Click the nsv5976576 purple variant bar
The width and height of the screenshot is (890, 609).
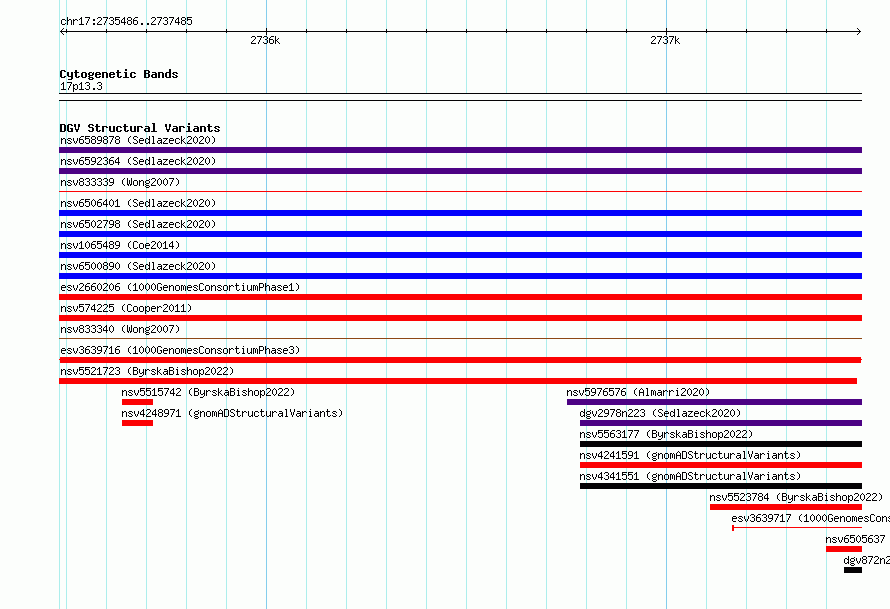pos(714,402)
